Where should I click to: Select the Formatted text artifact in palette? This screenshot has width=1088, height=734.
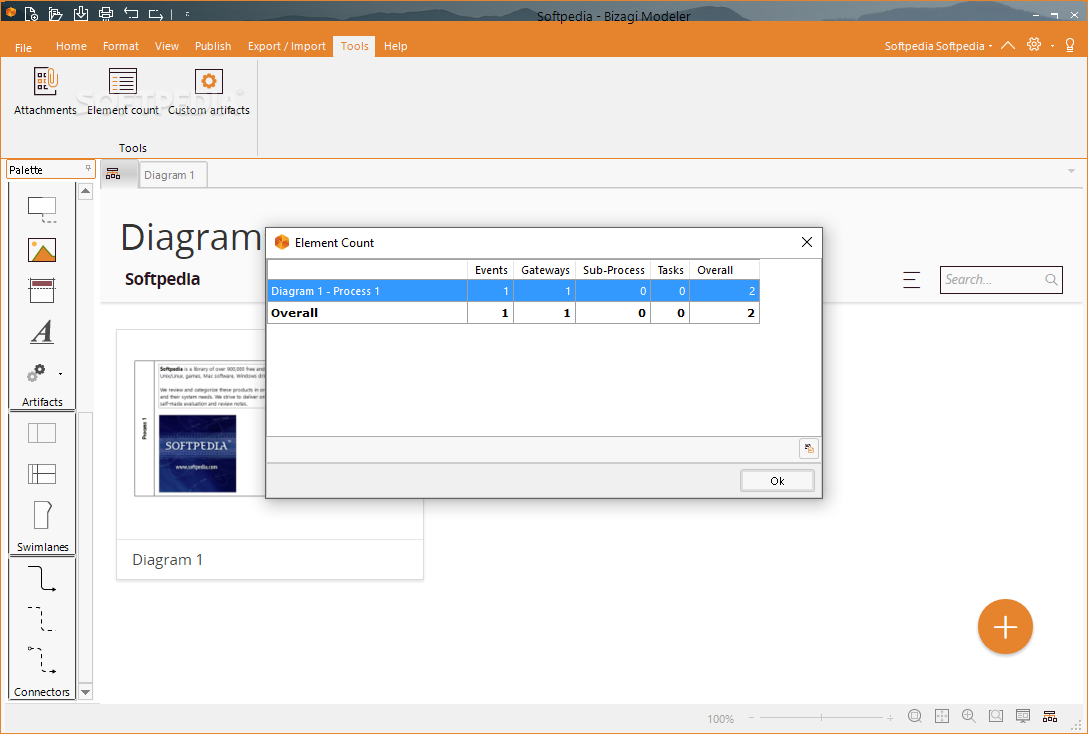[42, 332]
